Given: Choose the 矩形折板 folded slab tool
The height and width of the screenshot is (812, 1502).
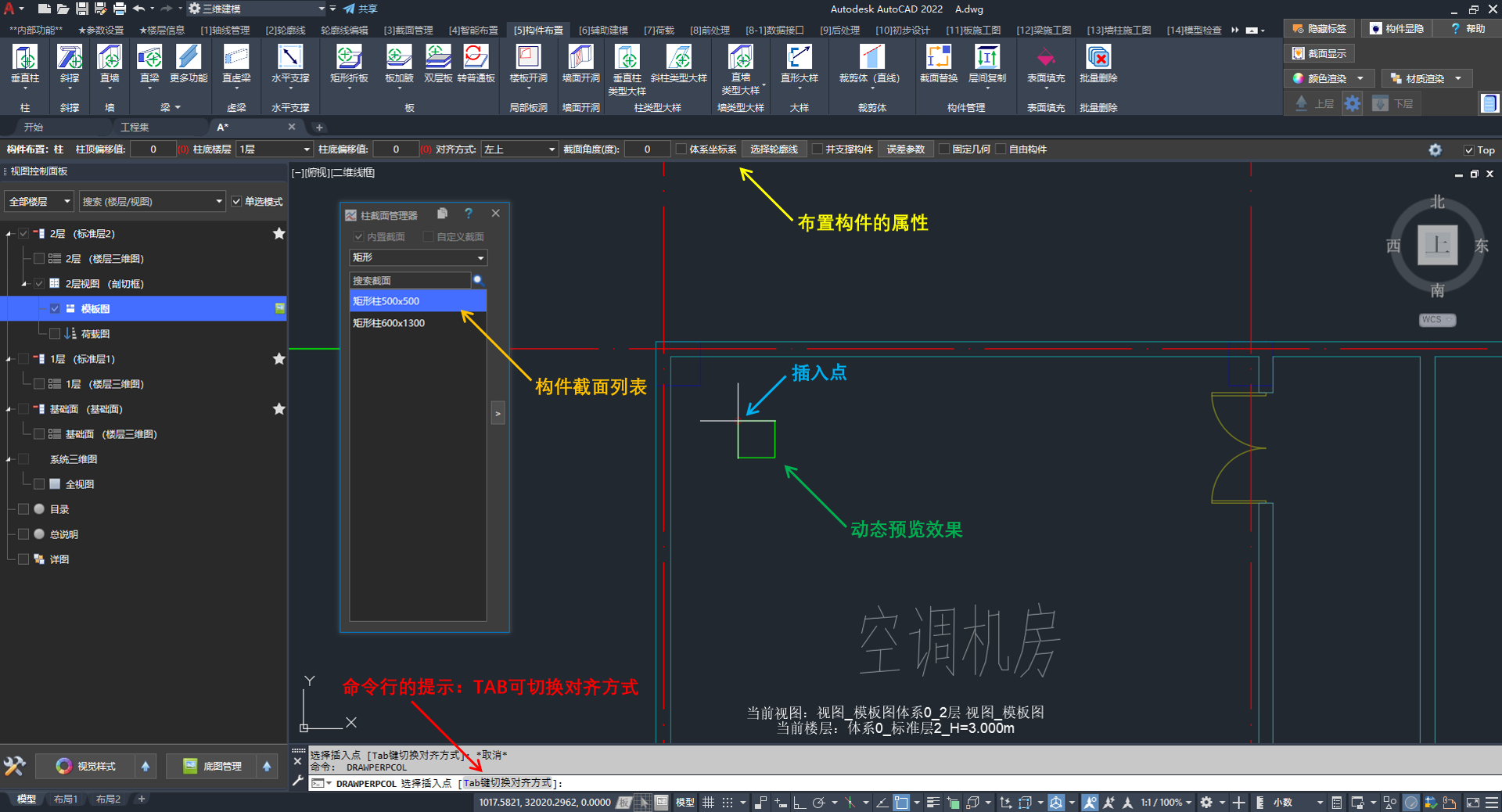Looking at the screenshot, I should coord(349,58).
